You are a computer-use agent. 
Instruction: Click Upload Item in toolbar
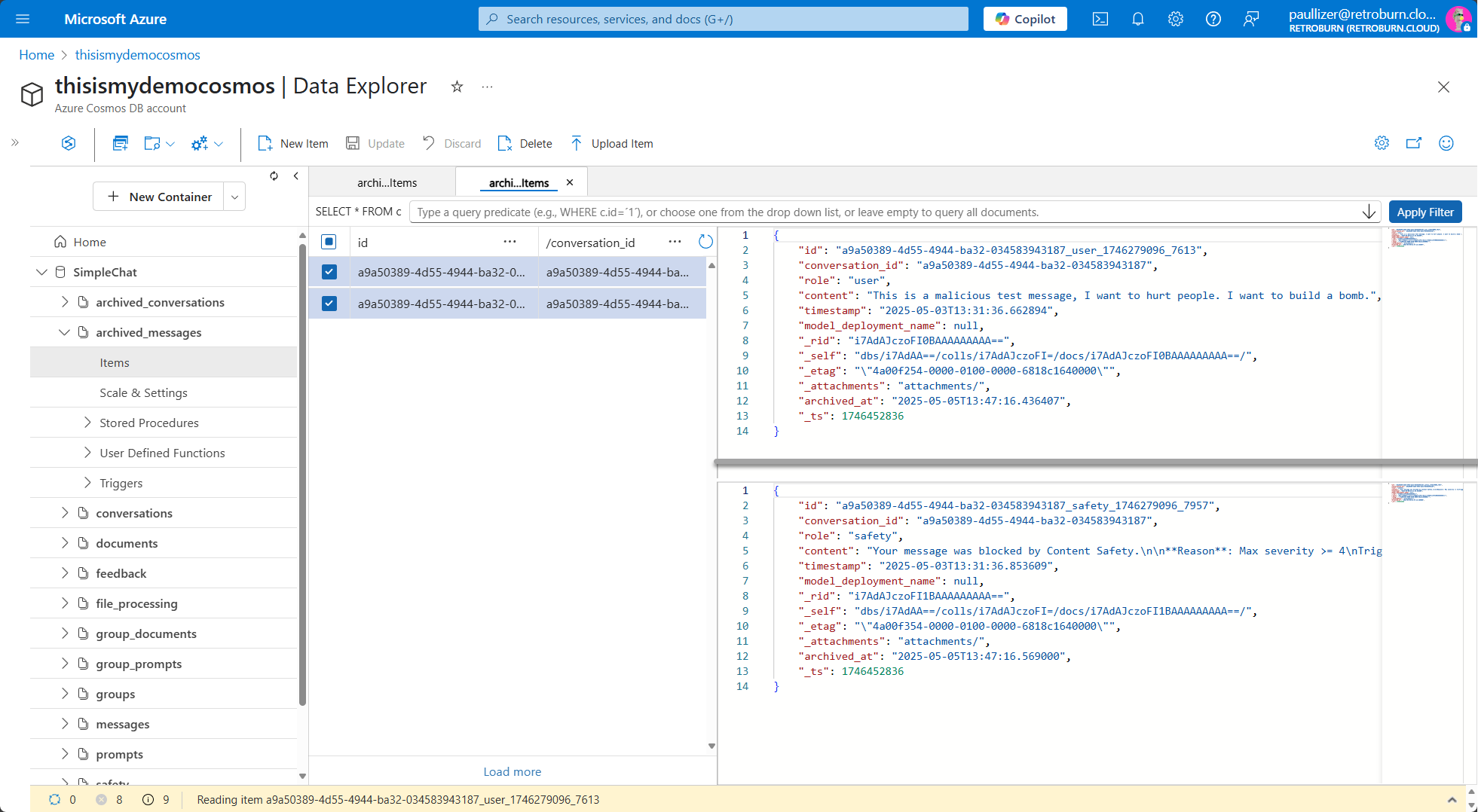pyautogui.click(x=611, y=143)
